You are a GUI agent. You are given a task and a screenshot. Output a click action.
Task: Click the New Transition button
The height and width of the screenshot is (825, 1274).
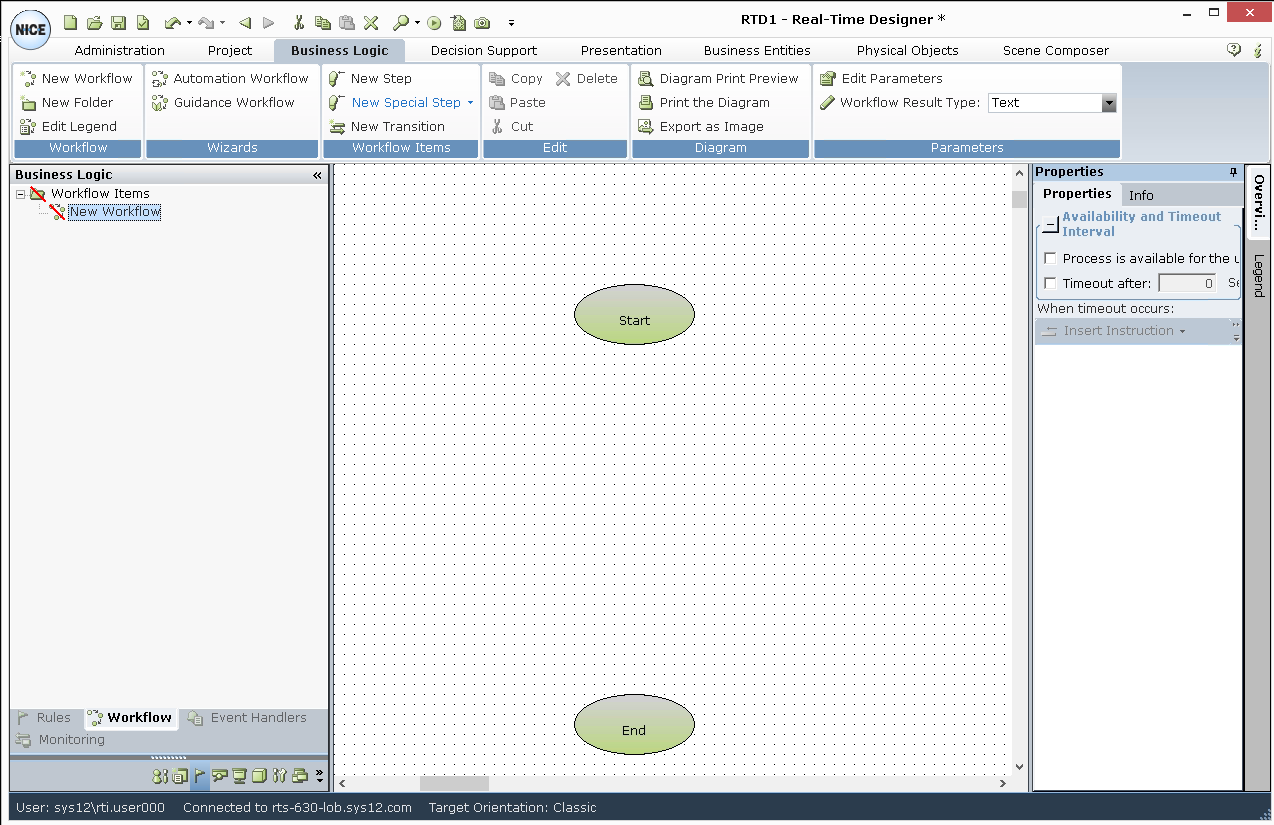point(397,126)
